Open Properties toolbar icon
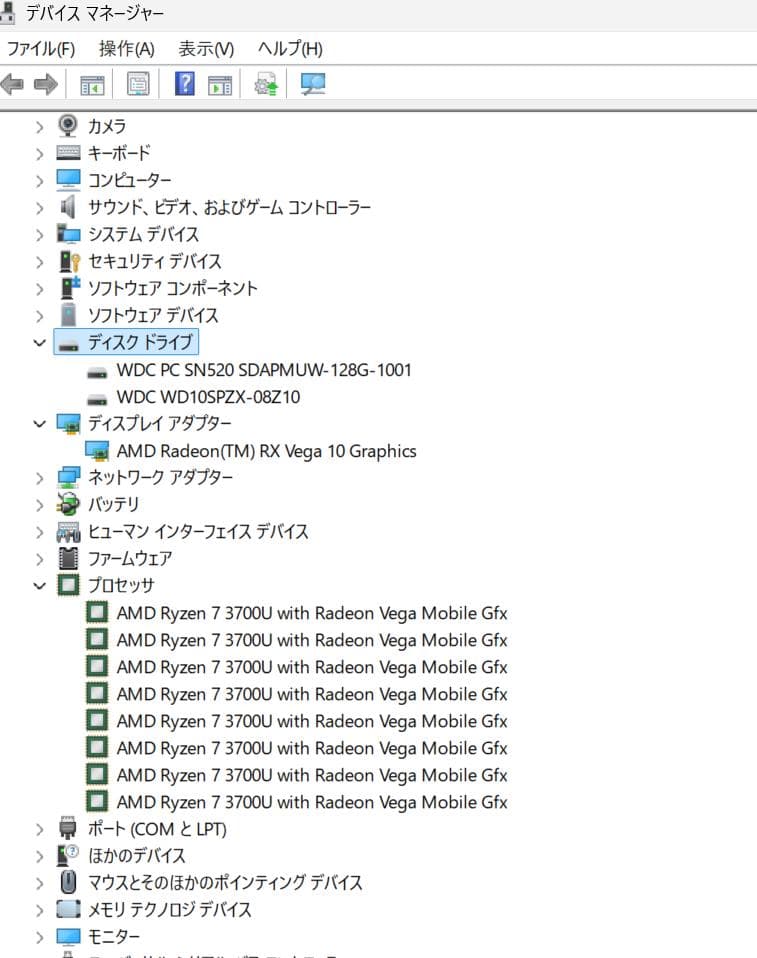The image size is (757, 958). [x=138, y=84]
